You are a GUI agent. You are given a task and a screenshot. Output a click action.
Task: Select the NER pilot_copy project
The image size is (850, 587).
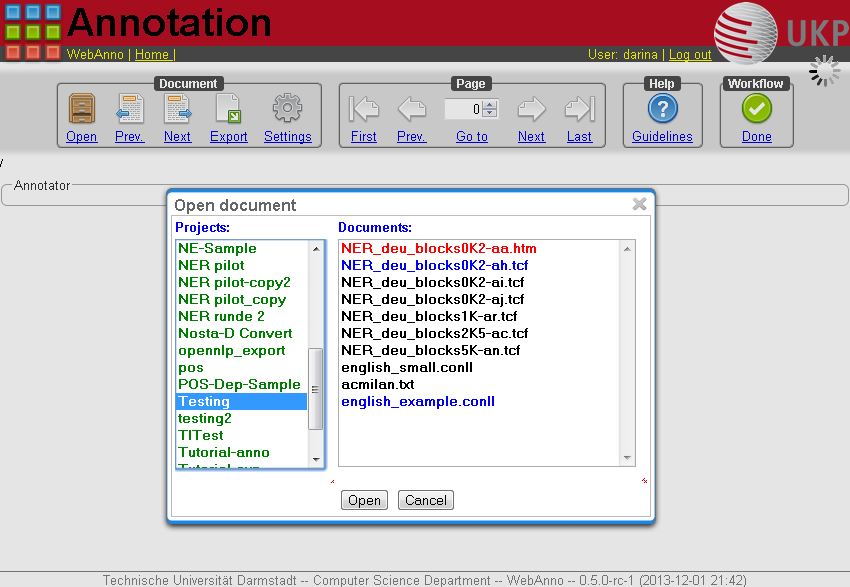pyautogui.click(x=242, y=299)
